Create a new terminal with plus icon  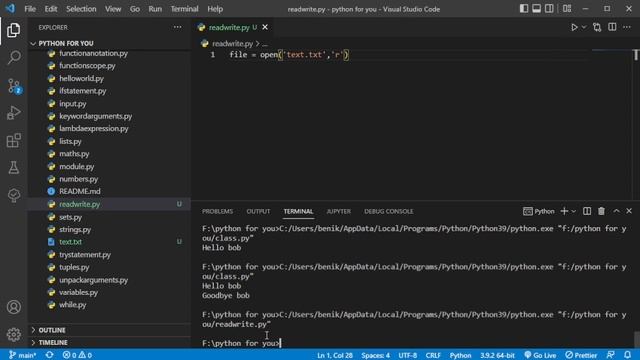click(564, 211)
